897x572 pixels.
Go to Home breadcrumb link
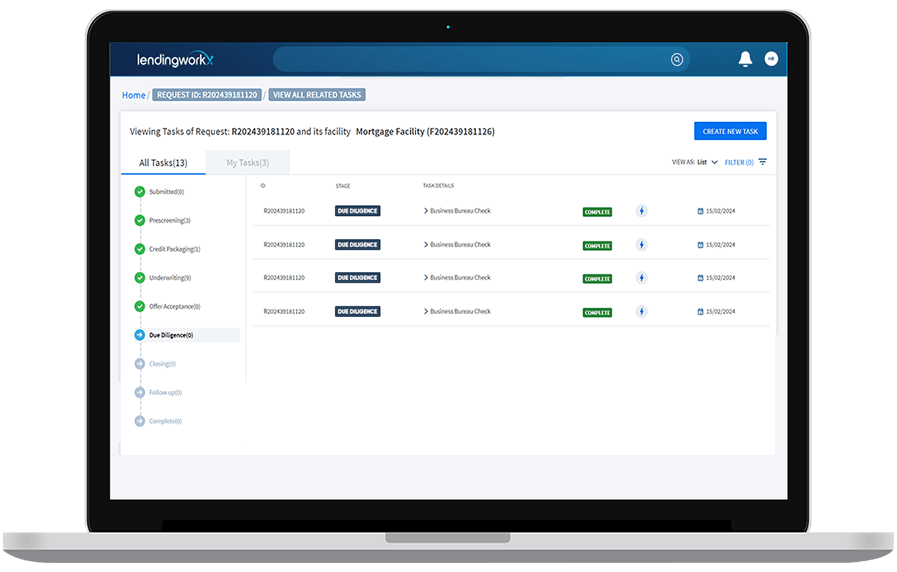[x=133, y=95]
